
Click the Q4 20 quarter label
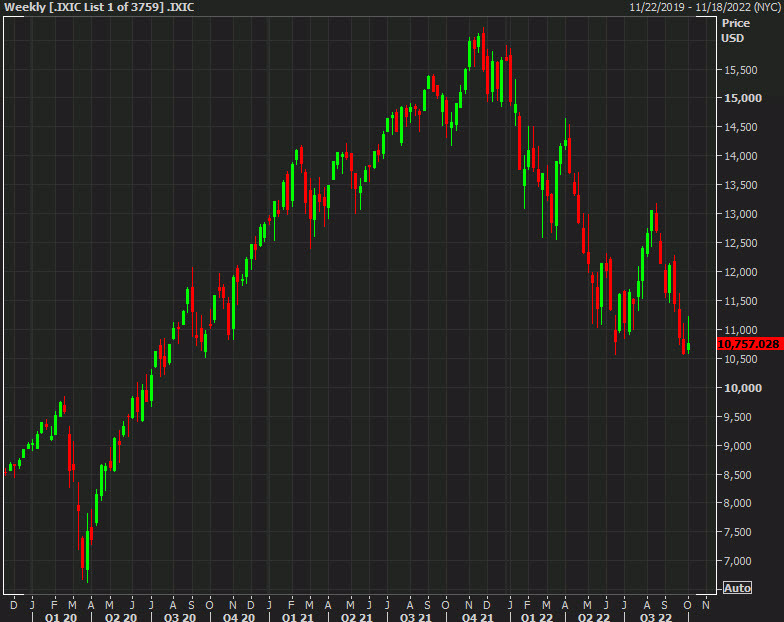coord(239,617)
